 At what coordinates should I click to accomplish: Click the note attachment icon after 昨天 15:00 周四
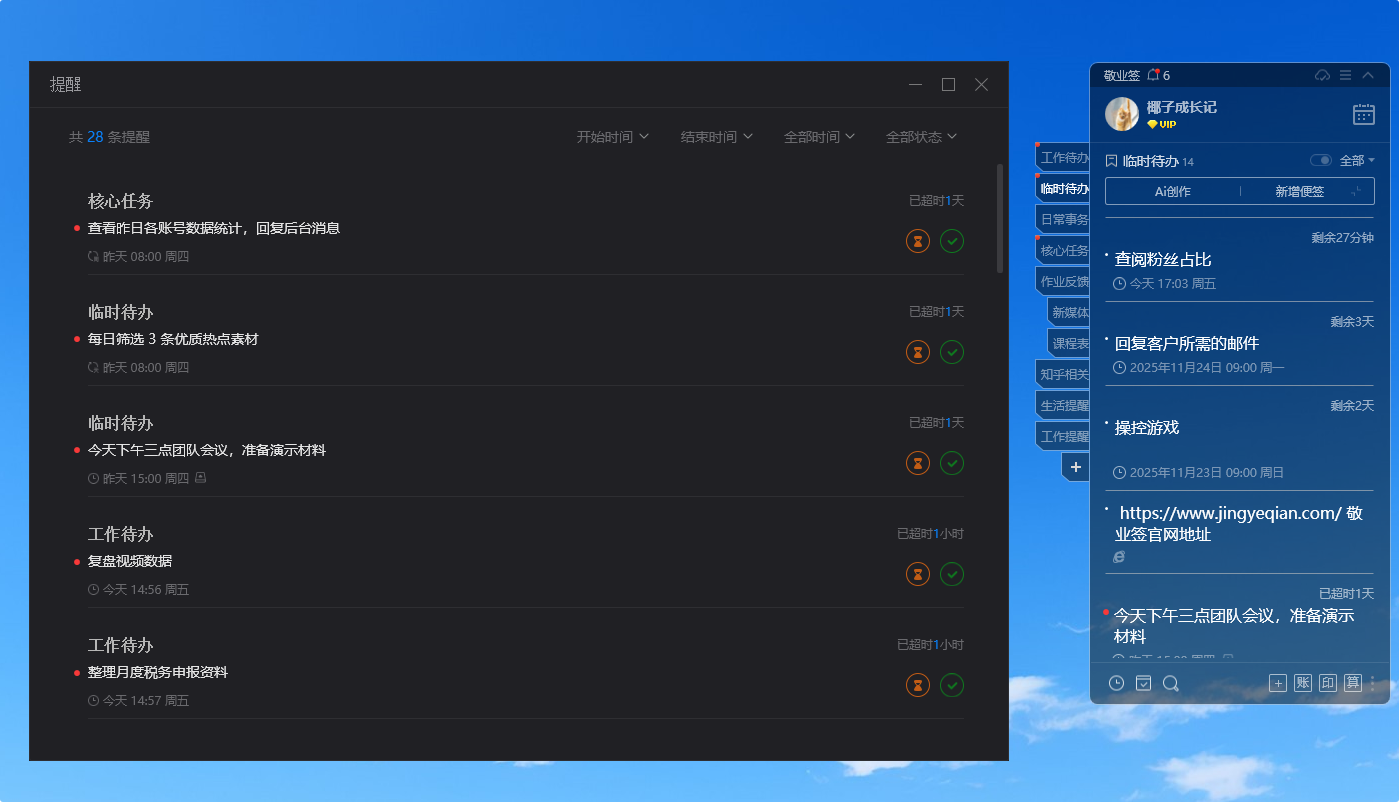[200, 478]
